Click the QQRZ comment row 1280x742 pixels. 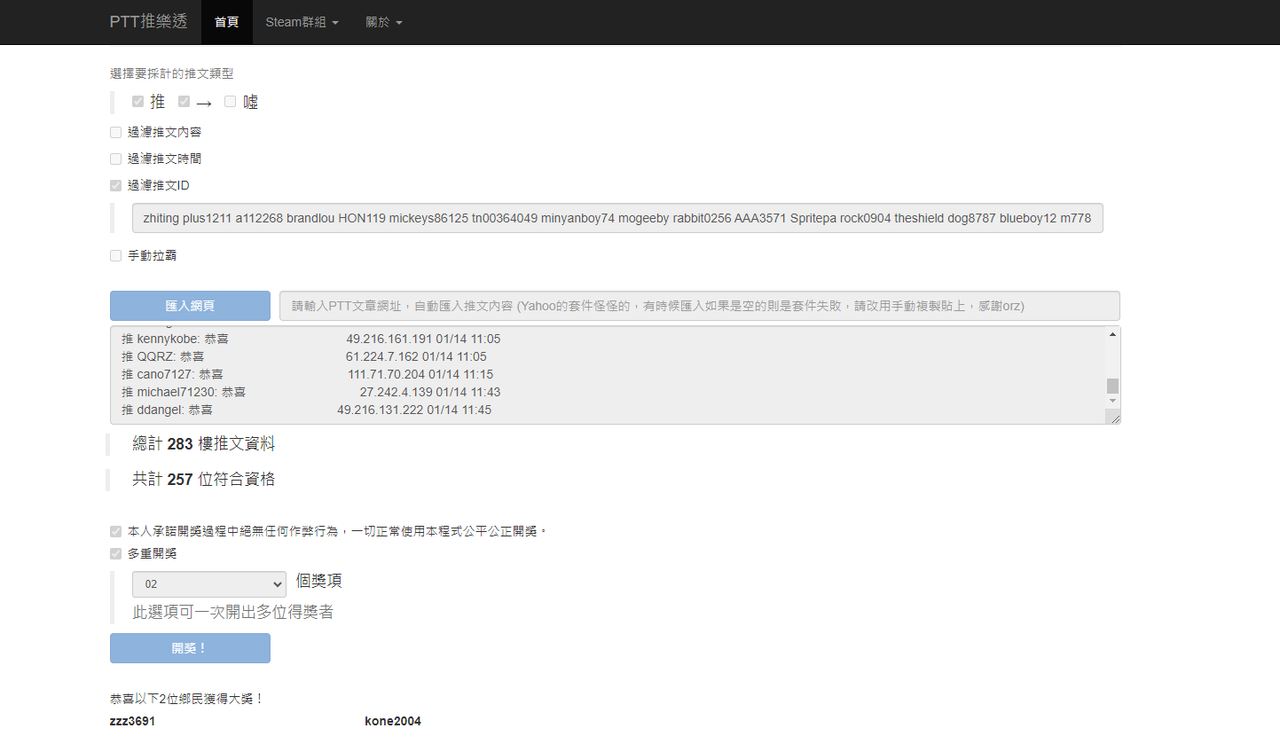[304, 357]
